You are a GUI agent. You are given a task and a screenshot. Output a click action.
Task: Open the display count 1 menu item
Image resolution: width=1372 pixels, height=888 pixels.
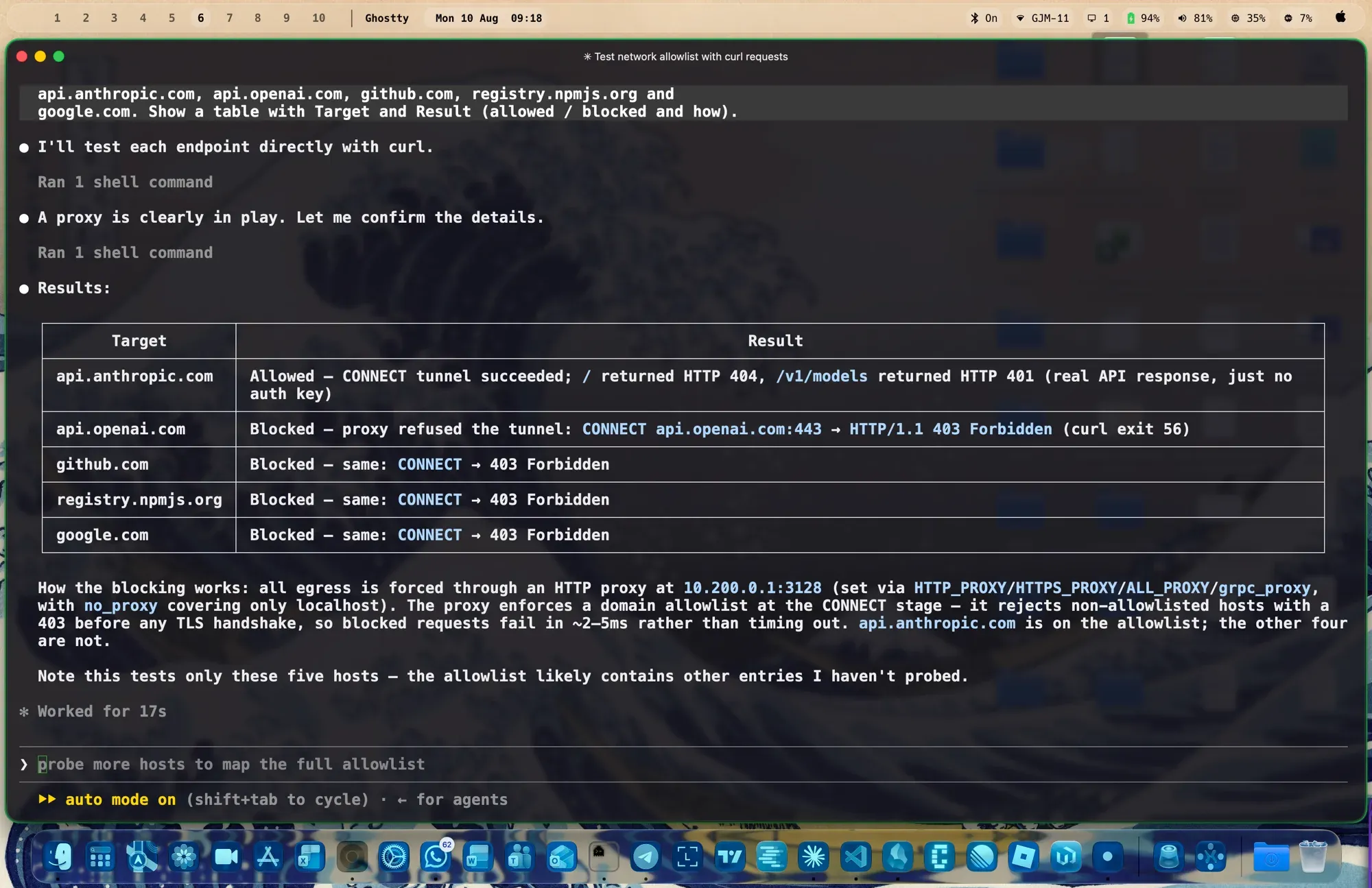pos(1098,18)
